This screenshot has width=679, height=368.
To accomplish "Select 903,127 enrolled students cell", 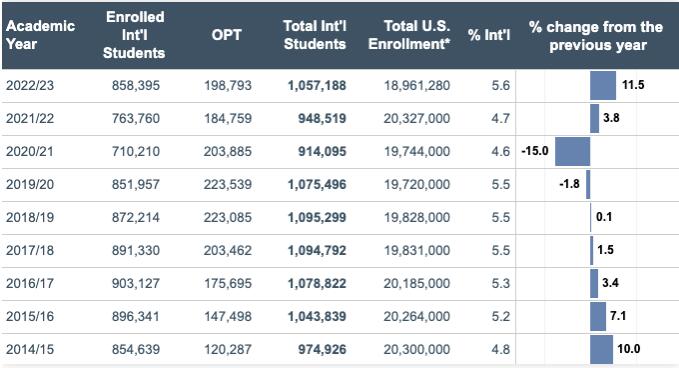I will [136, 284].
